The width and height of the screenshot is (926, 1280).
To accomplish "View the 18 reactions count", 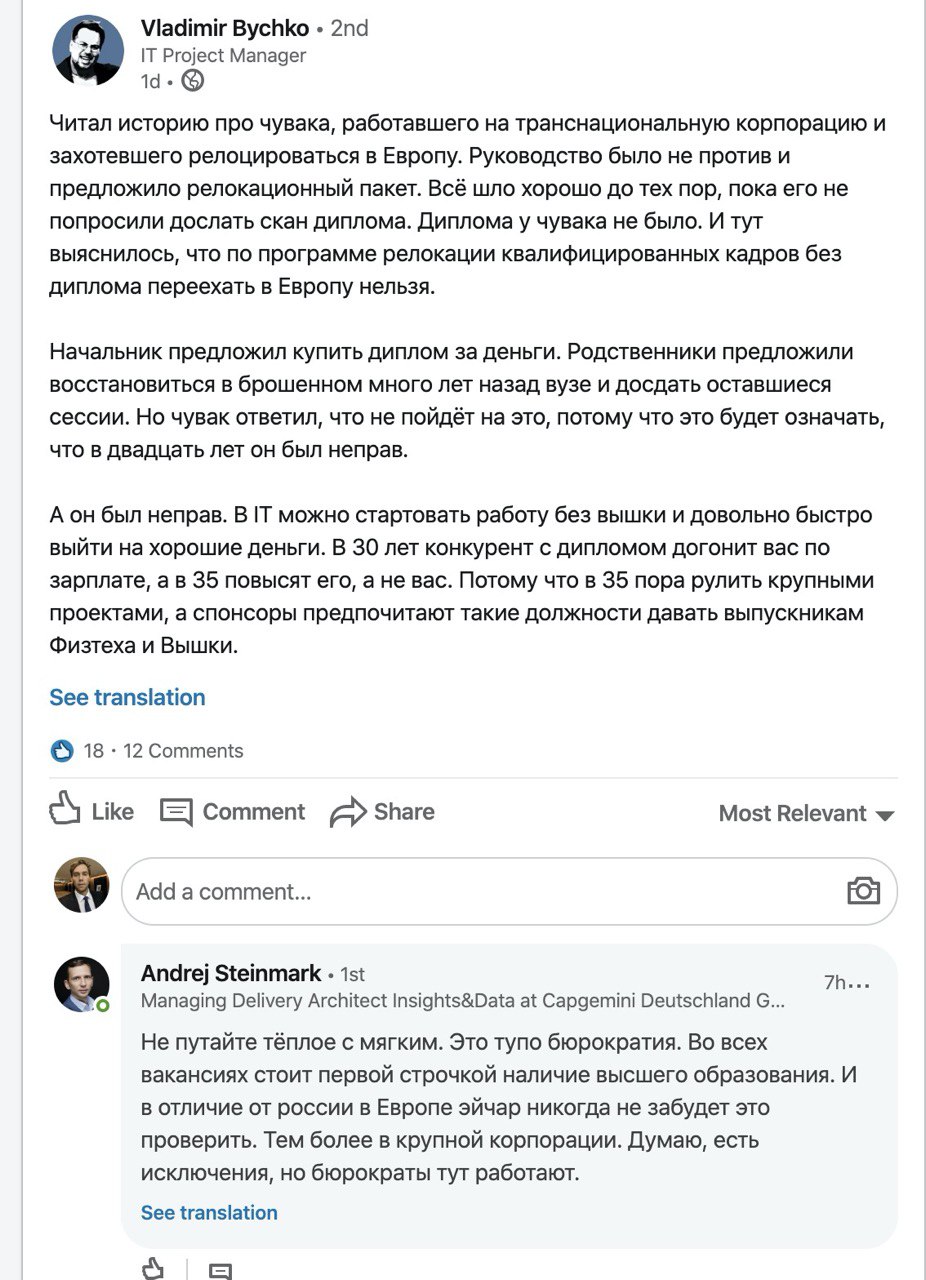I will [94, 751].
